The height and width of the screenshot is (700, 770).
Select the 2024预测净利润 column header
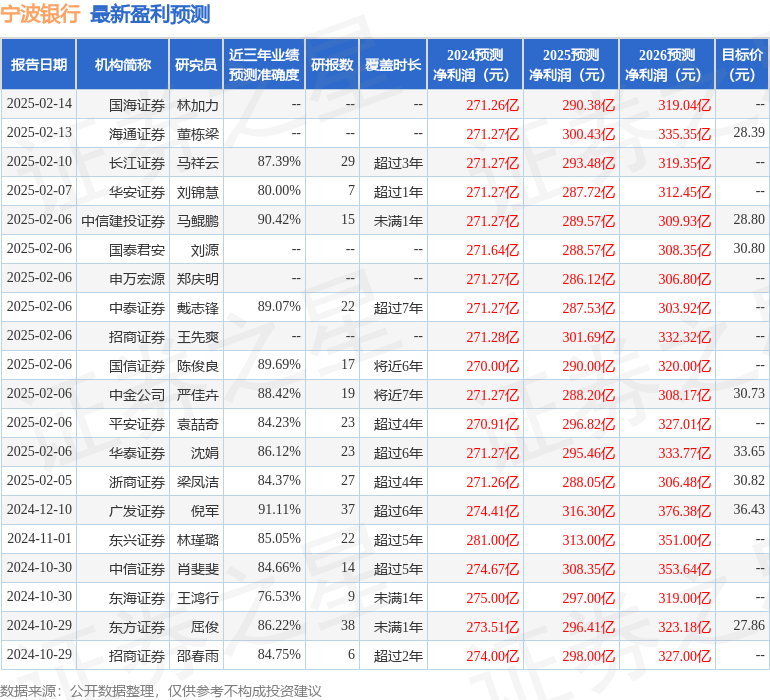click(x=475, y=64)
